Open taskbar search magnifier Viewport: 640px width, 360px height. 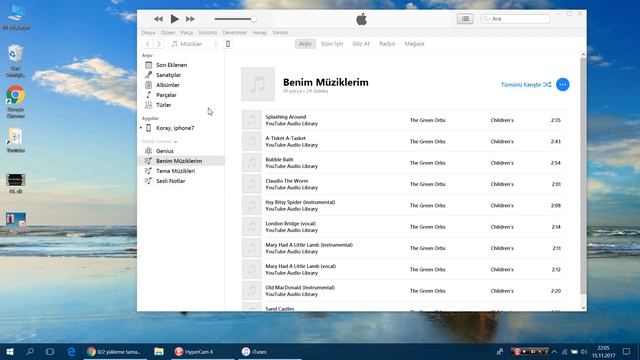pos(30,351)
